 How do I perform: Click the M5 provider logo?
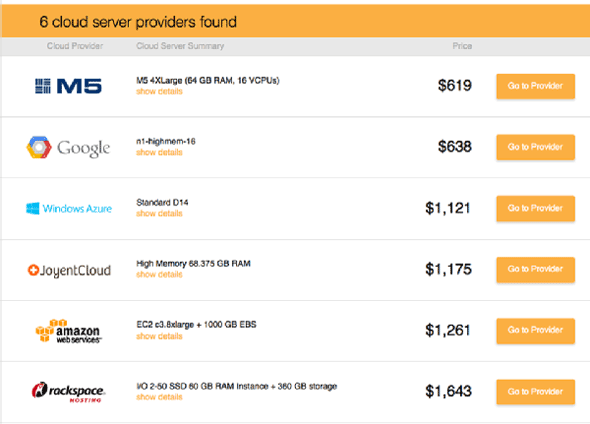(x=68, y=86)
